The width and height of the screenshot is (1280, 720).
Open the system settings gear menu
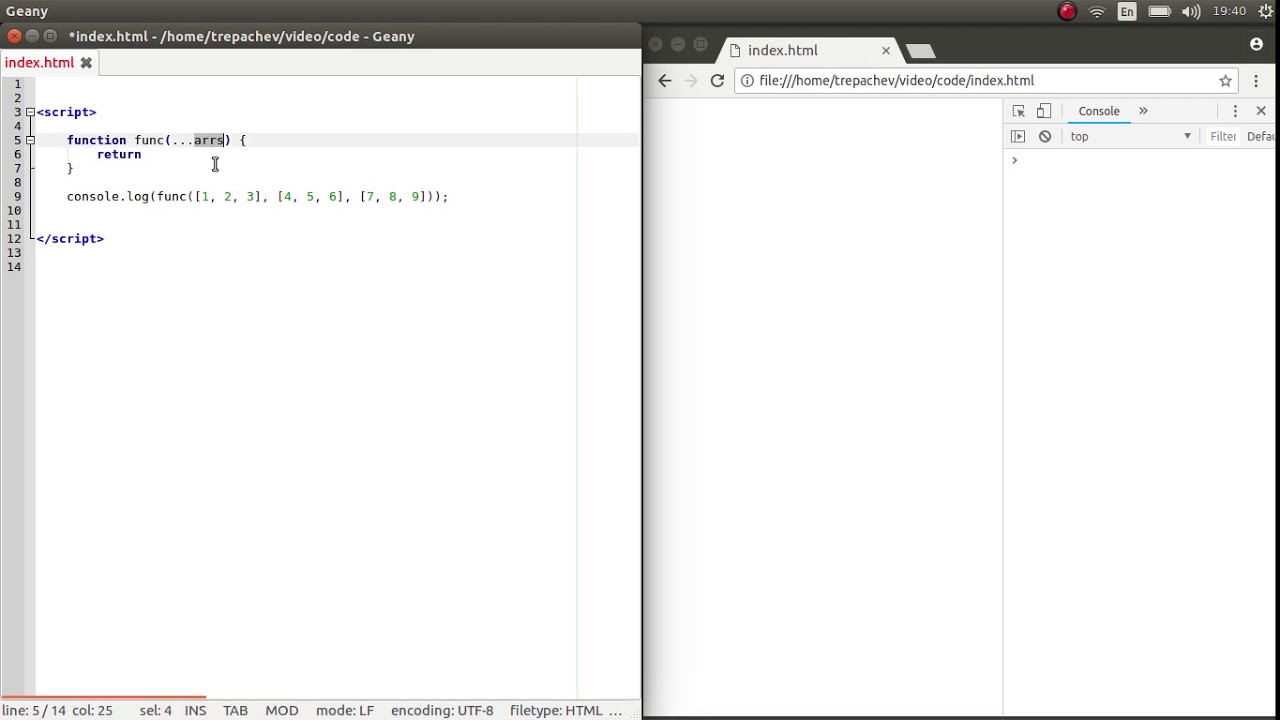coord(1267,12)
